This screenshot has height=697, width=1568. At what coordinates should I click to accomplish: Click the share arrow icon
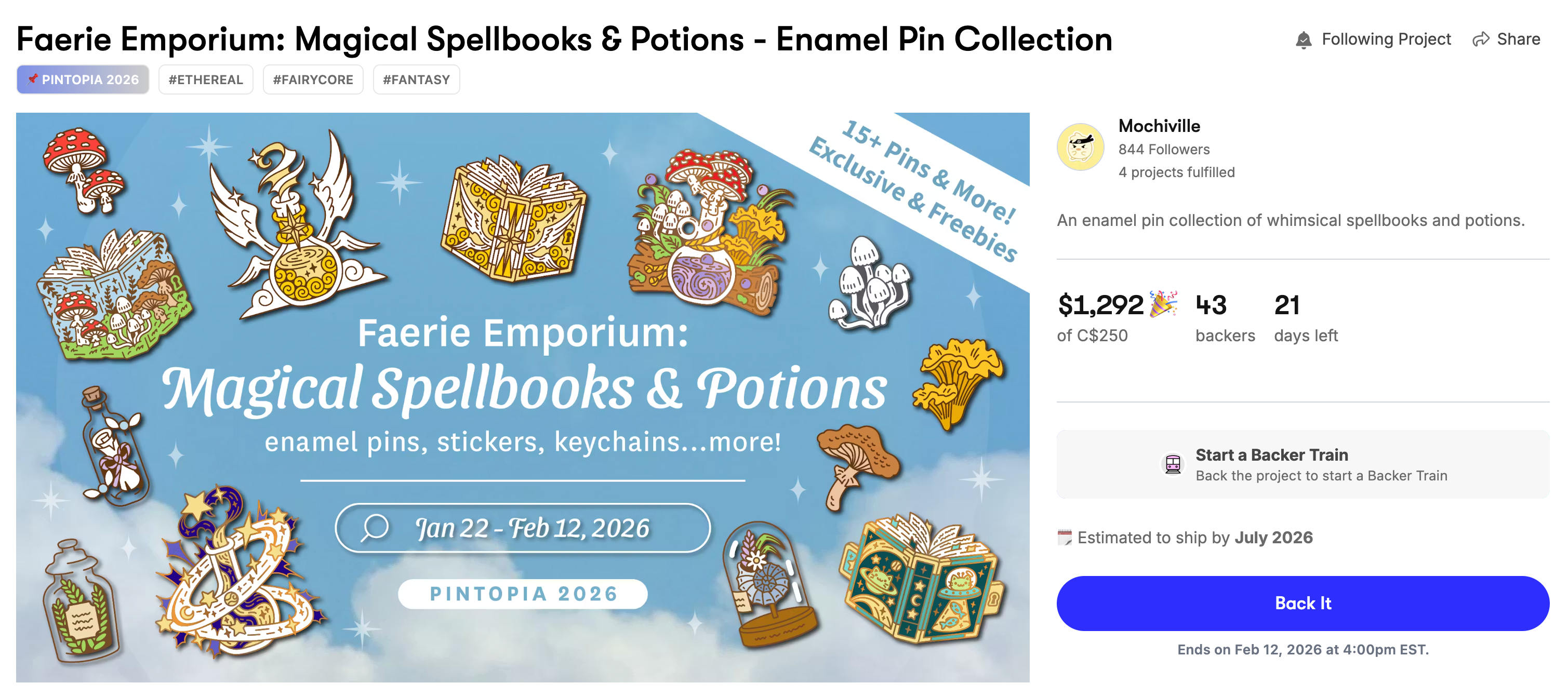pos(1480,39)
